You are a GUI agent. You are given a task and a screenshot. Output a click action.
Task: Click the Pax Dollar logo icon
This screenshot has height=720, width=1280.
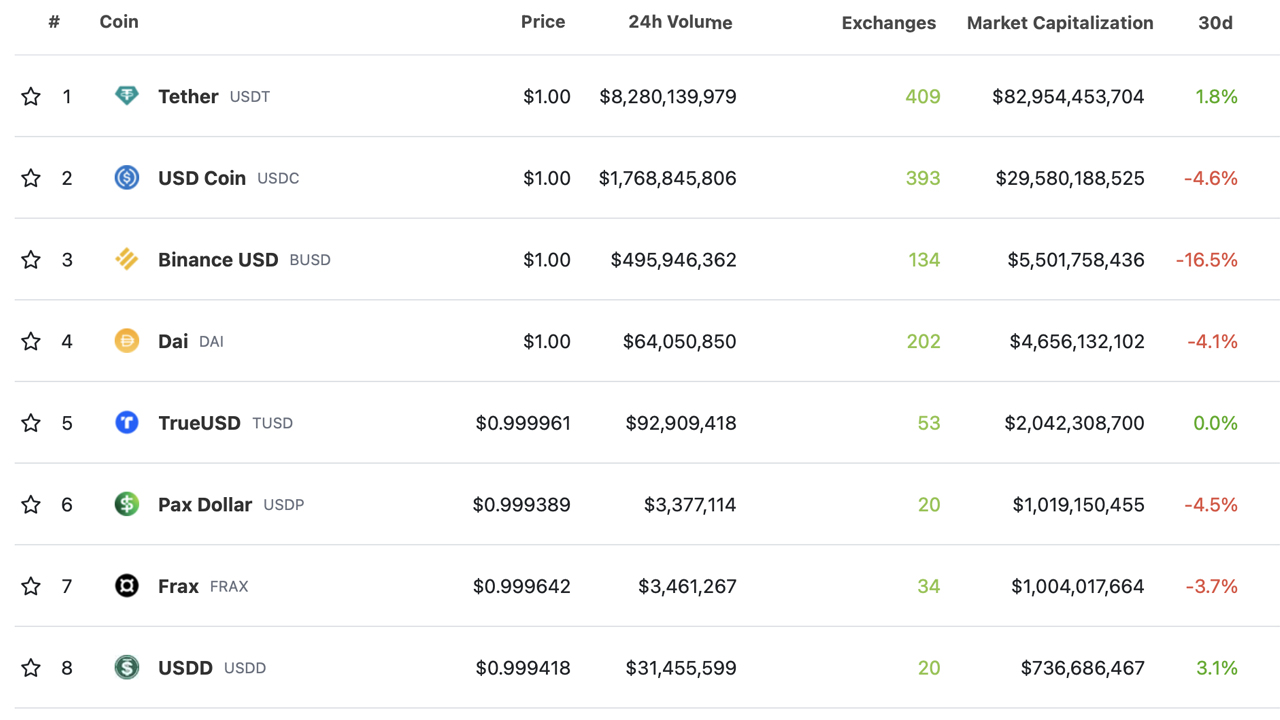coord(127,504)
